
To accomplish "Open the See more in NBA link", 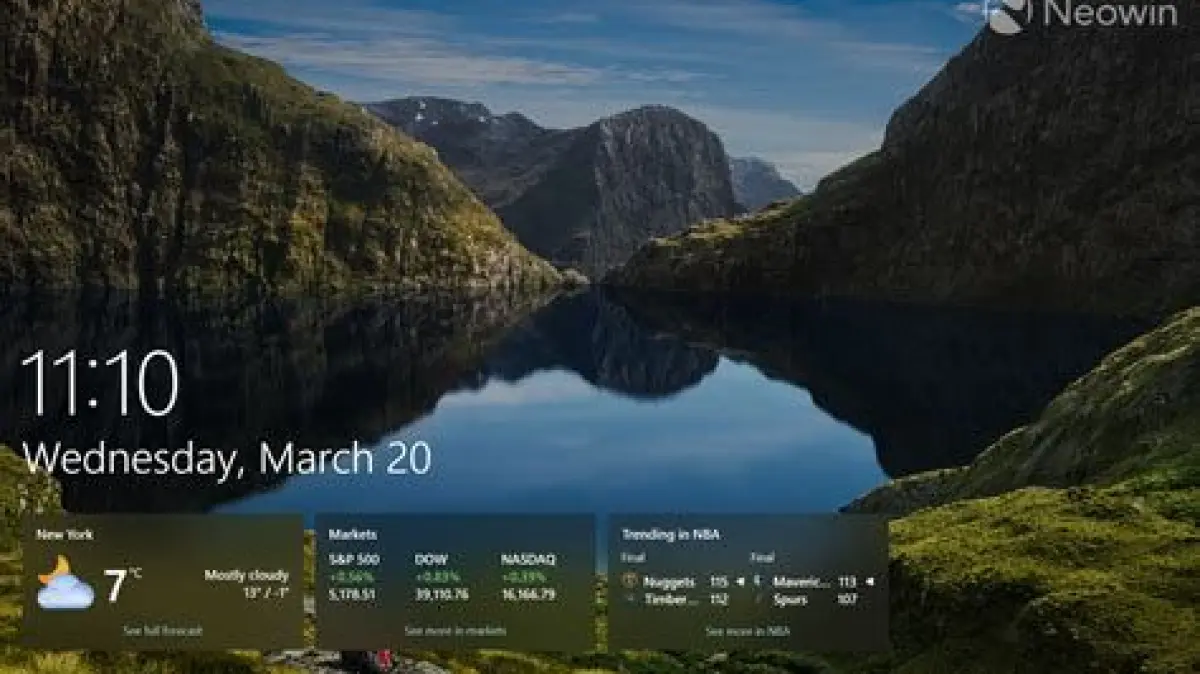I will [x=747, y=631].
